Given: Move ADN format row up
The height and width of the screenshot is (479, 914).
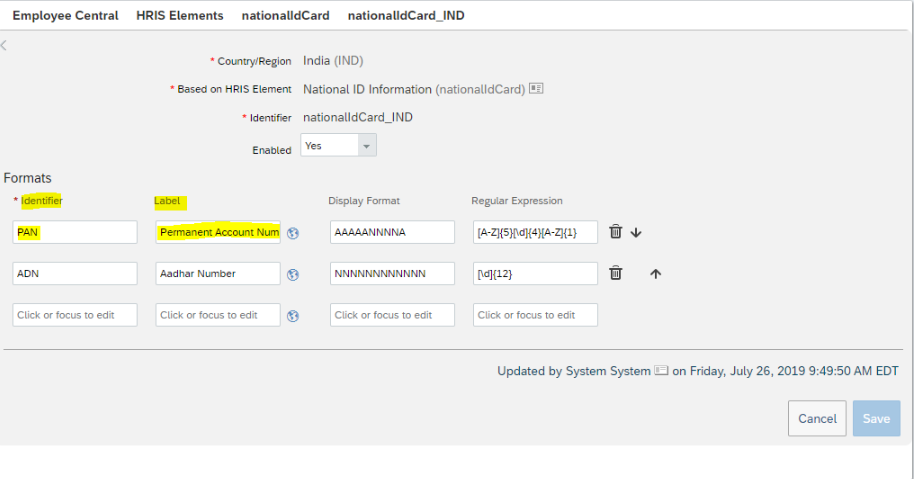Looking at the screenshot, I should click(x=656, y=274).
